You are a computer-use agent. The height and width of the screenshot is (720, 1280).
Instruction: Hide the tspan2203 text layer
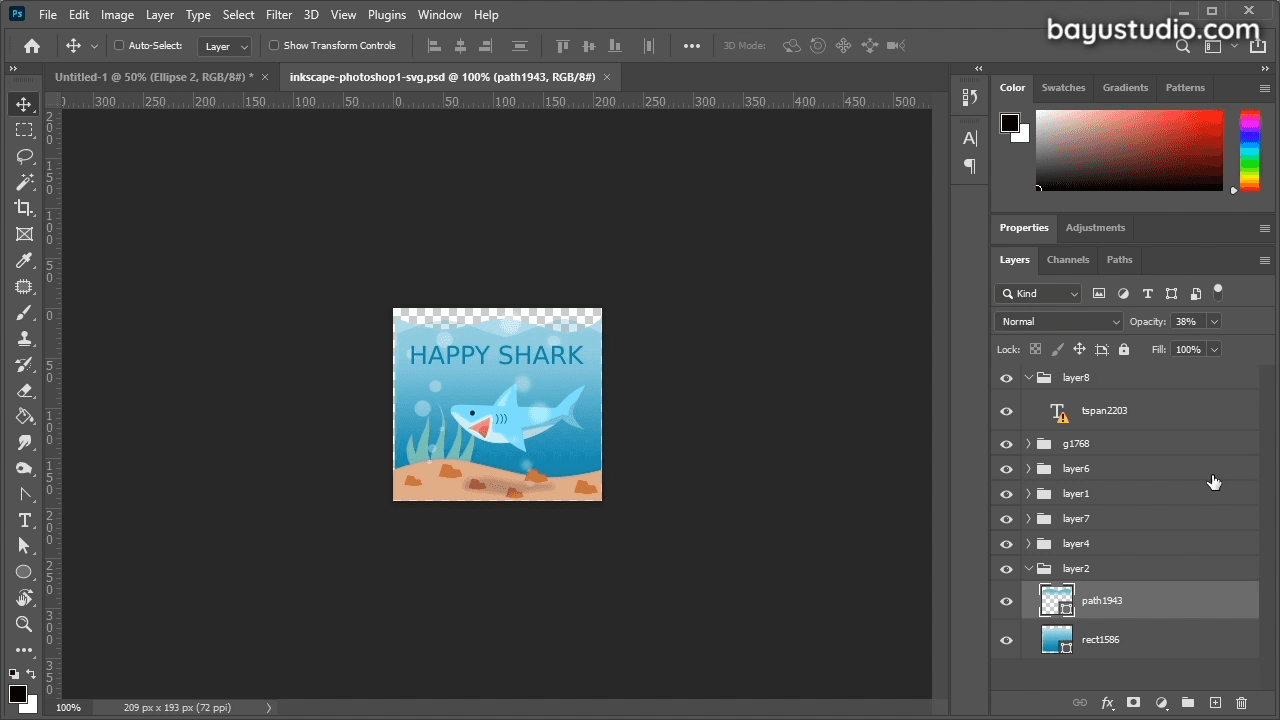[x=1006, y=411]
